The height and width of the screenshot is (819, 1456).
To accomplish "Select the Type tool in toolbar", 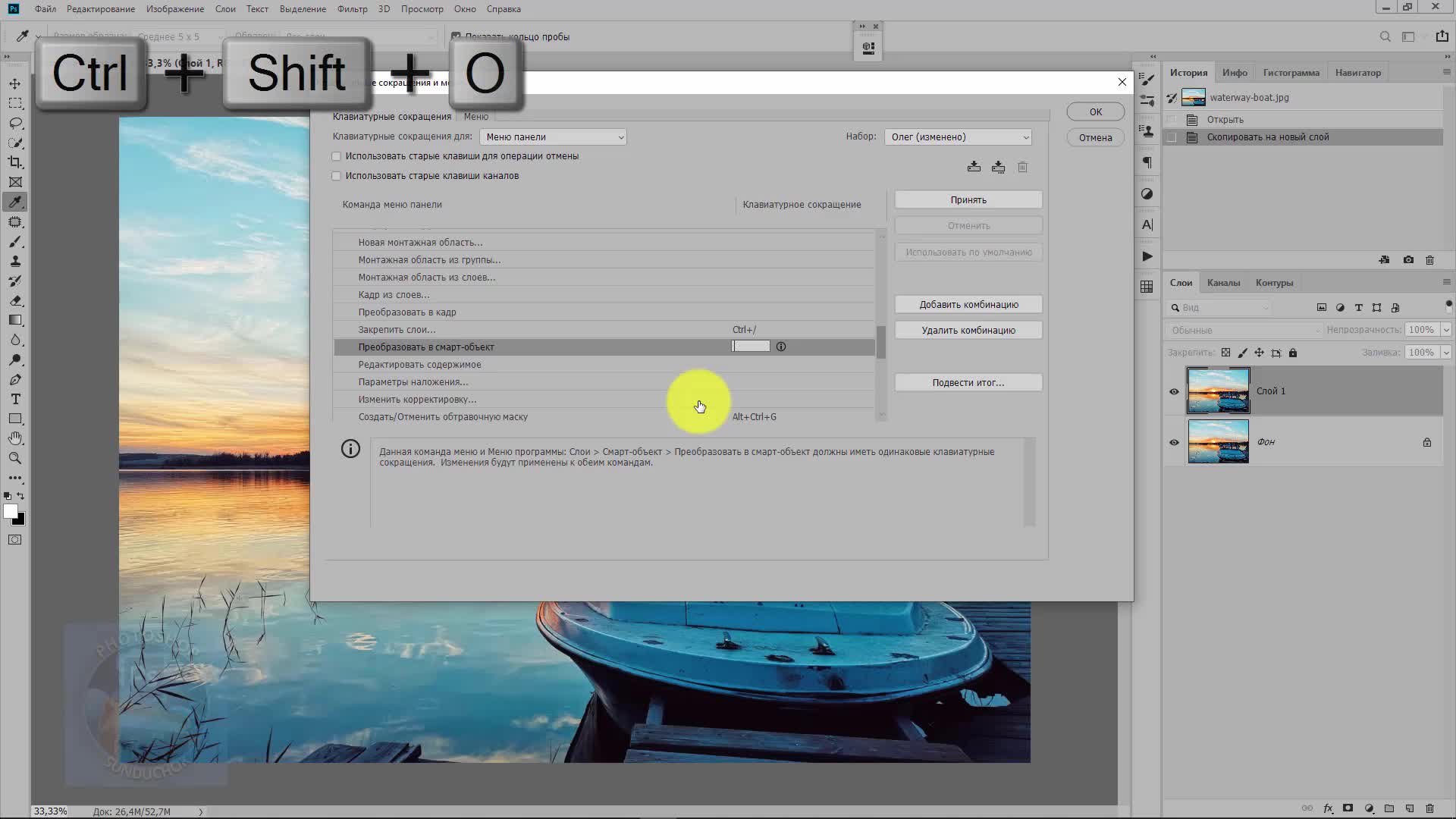I will click(x=15, y=399).
